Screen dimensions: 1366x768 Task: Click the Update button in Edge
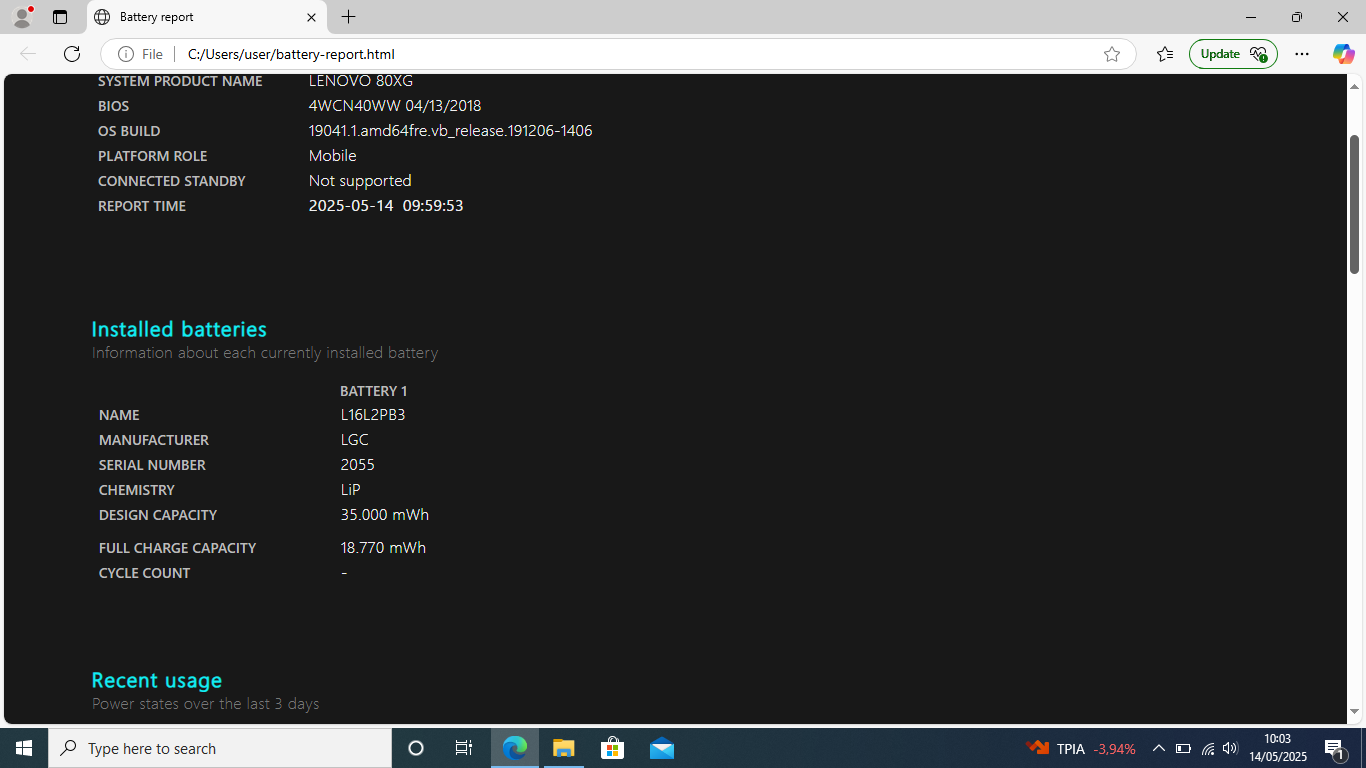point(1233,54)
